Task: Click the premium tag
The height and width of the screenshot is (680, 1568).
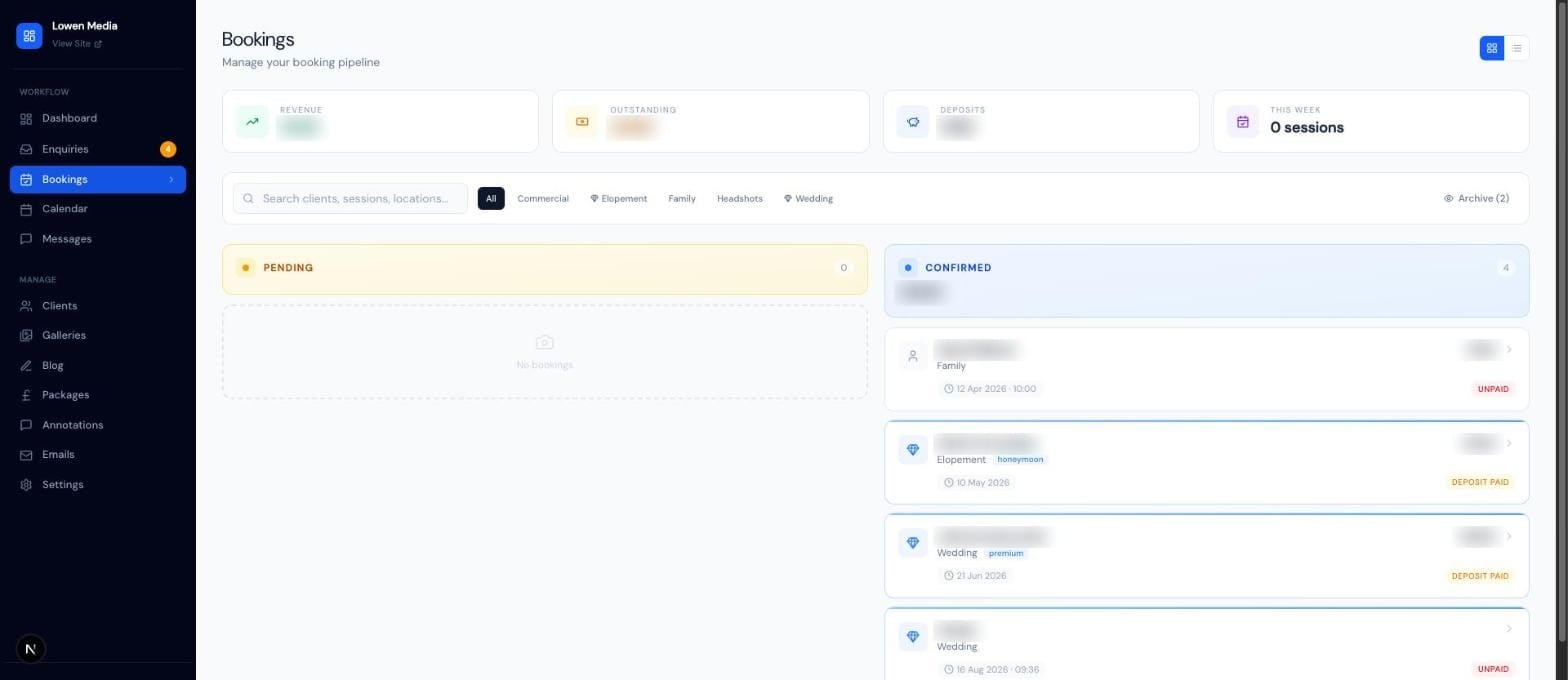Action: 1006,553
